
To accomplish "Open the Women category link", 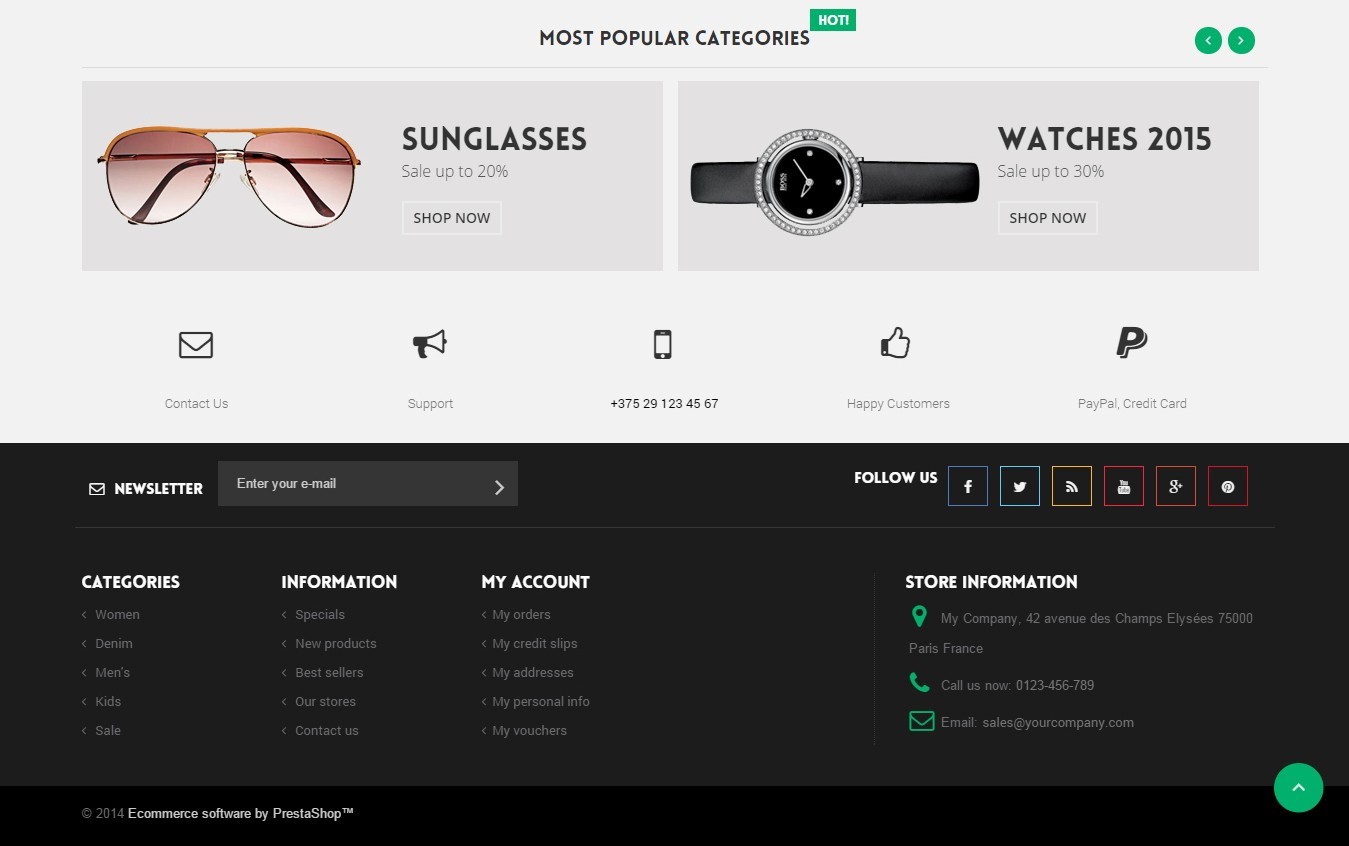I will coord(117,615).
